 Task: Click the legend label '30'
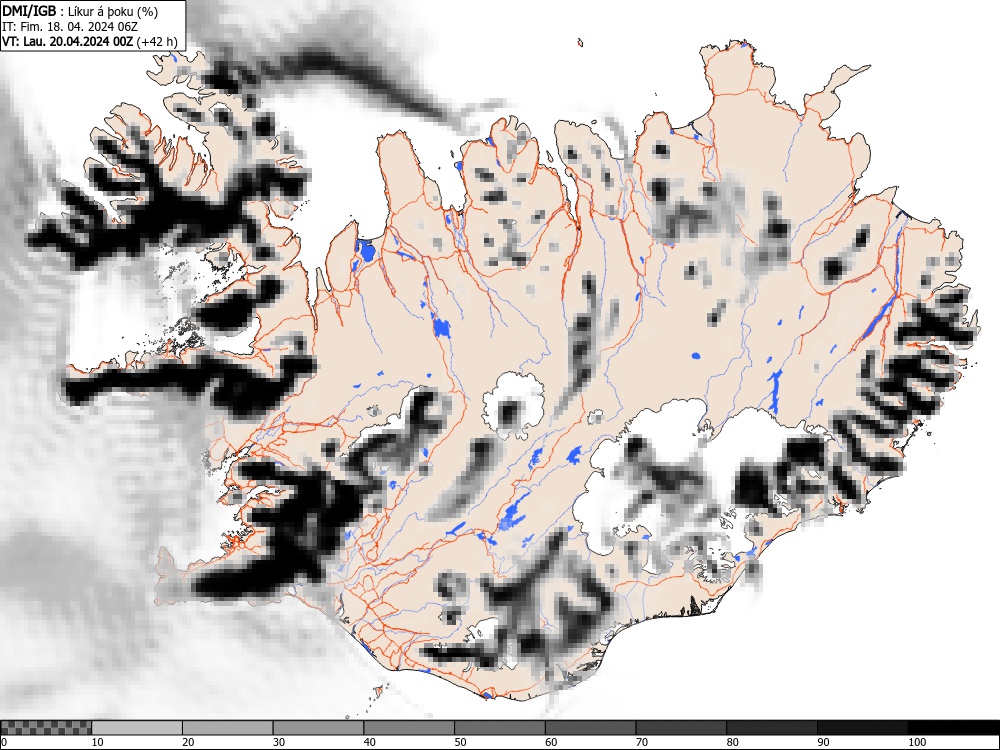pyautogui.click(x=279, y=742)
